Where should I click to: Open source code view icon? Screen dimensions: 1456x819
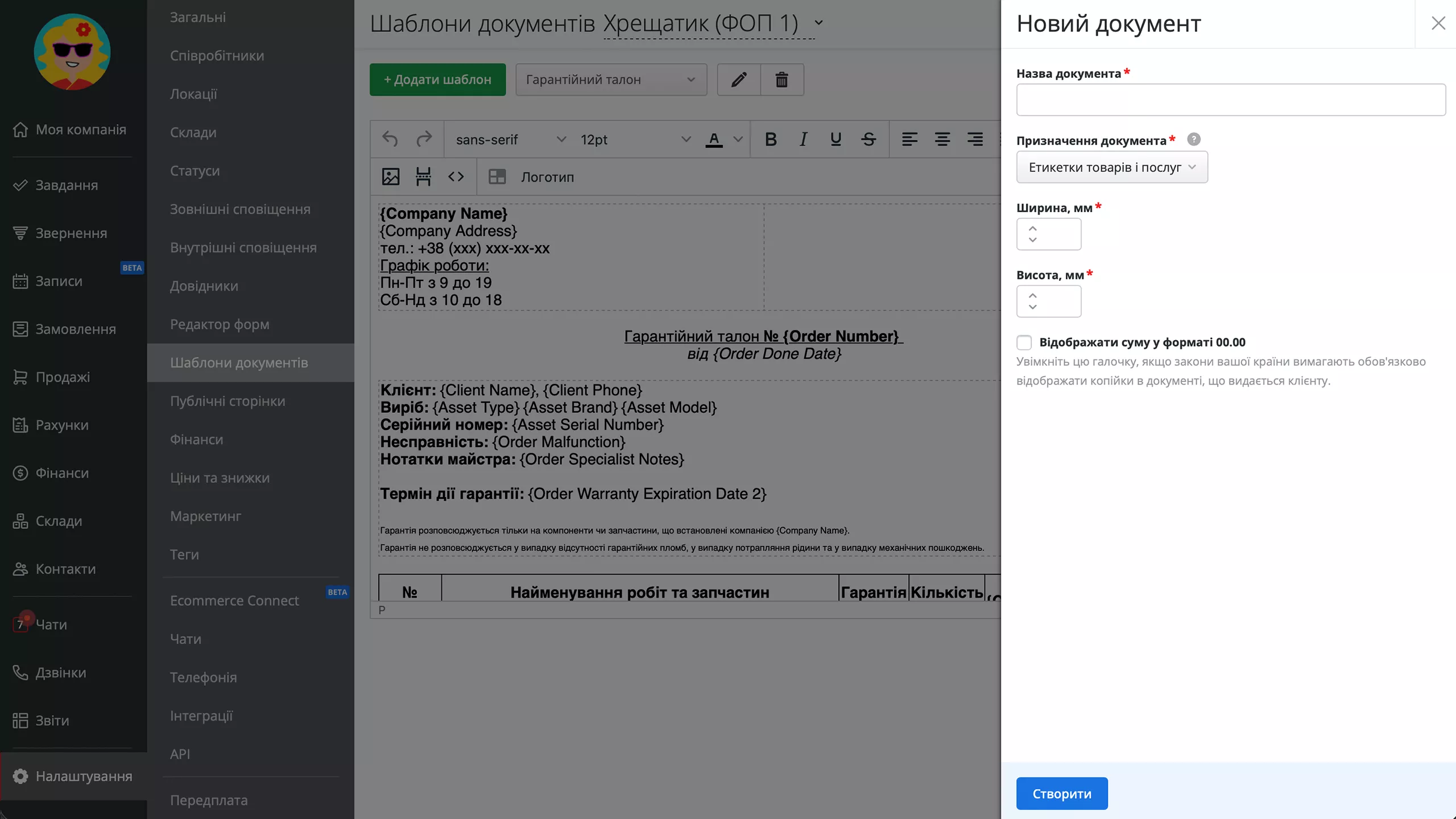point(456,177)
